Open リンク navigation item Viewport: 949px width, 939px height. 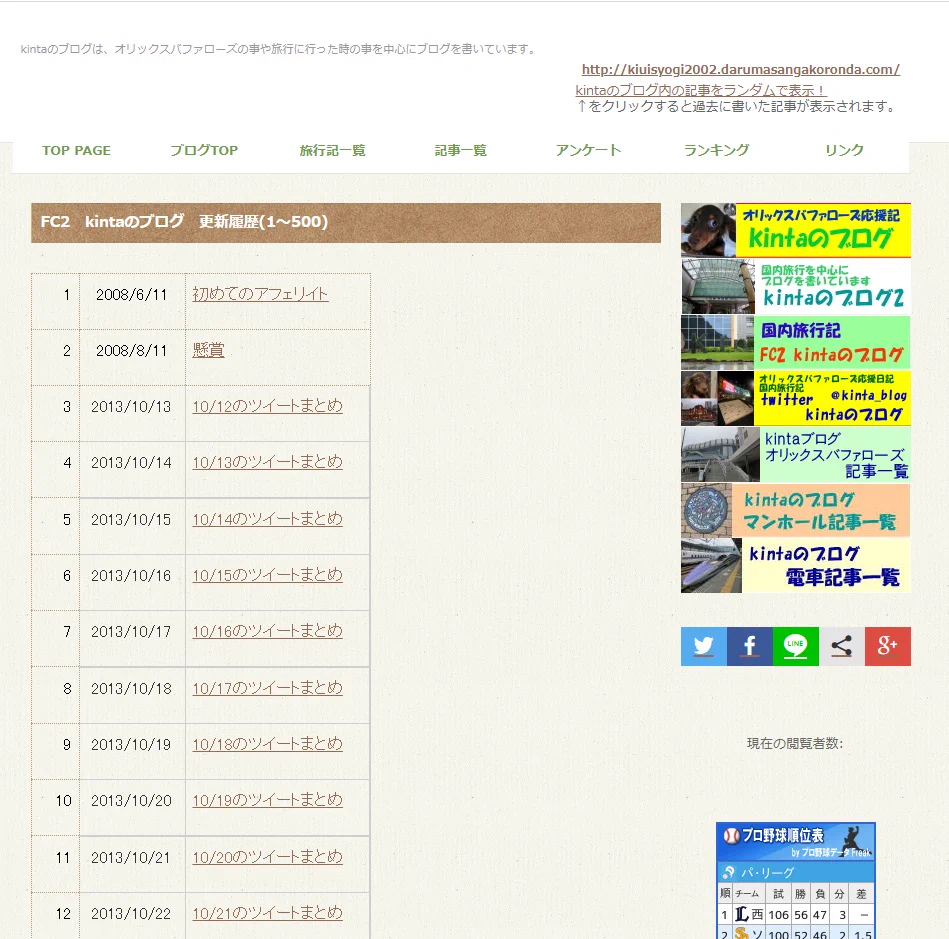(x=844, y=150)
